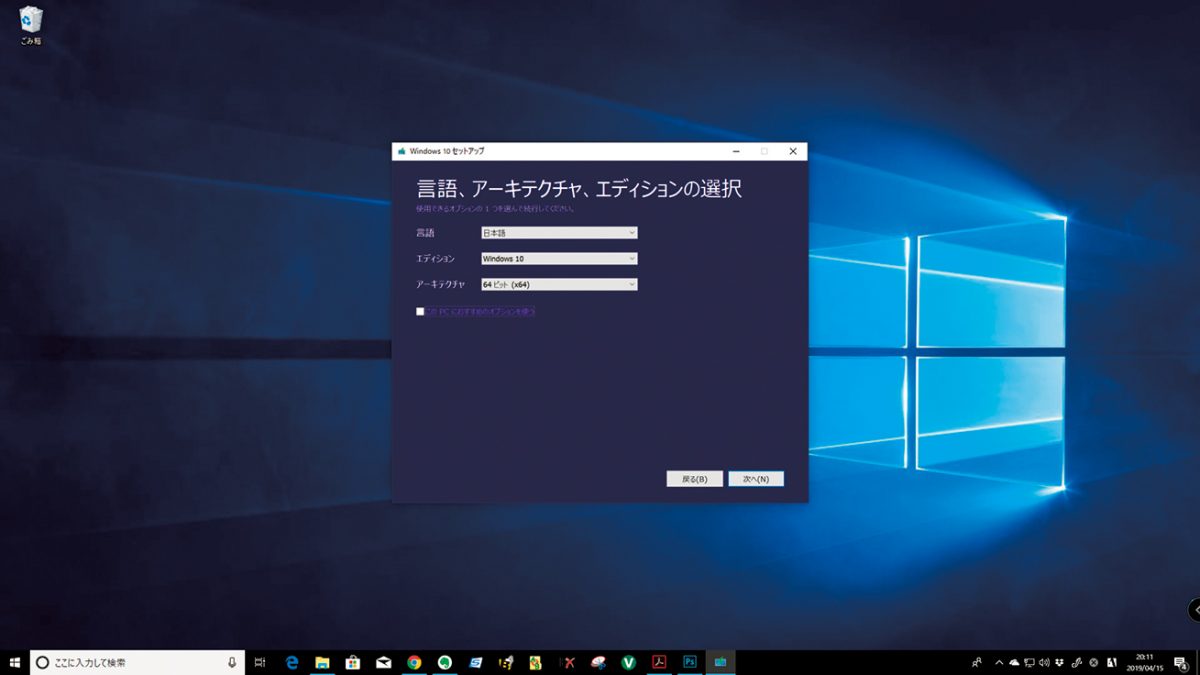Open the Windows Start menu
The height and width of the screenshot is (675, 1200).
pyautogui.click(x=15, y=662)
